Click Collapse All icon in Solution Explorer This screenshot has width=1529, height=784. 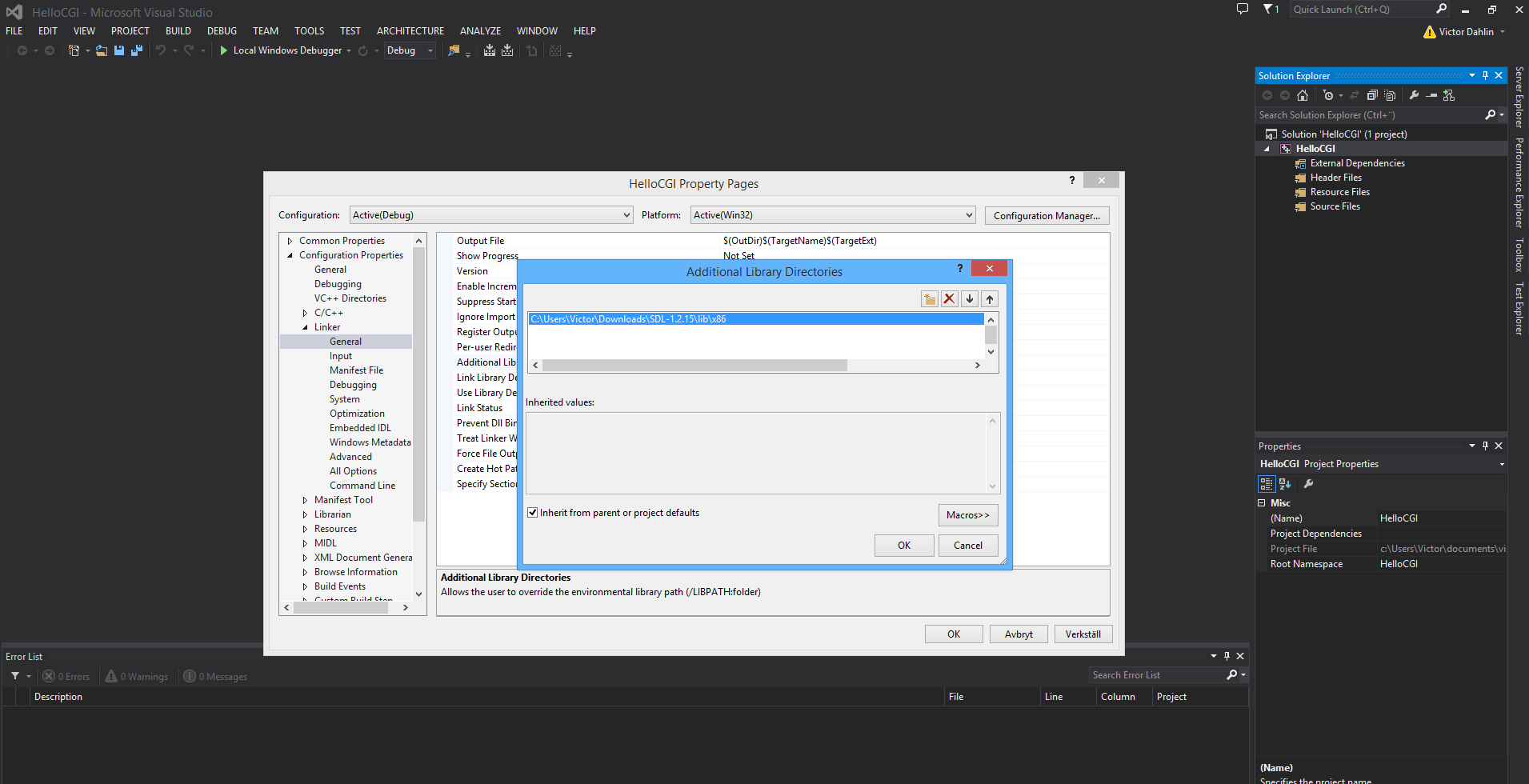coord(1372,95)
